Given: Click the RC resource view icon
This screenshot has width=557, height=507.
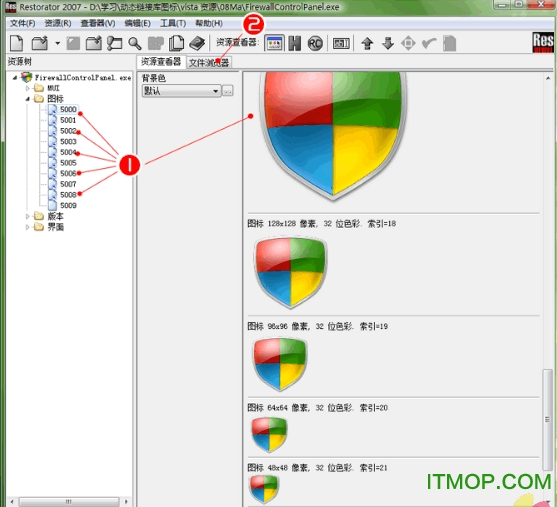Looking at the screenshot, I should pyautogui.click(x=315, y=44).
